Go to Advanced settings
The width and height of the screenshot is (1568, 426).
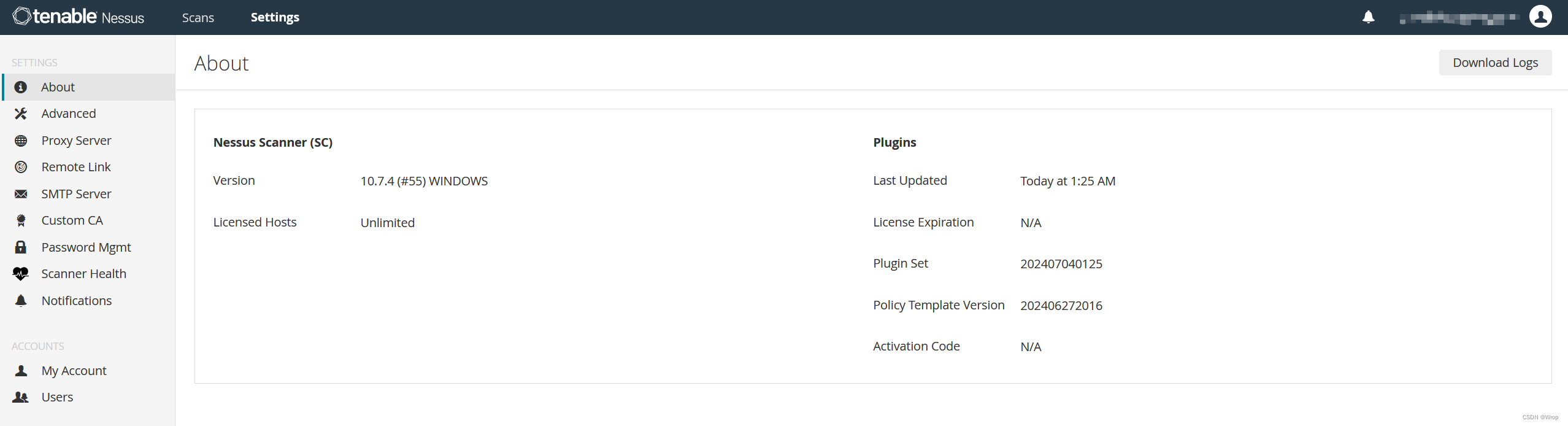[x=88, y=114]
